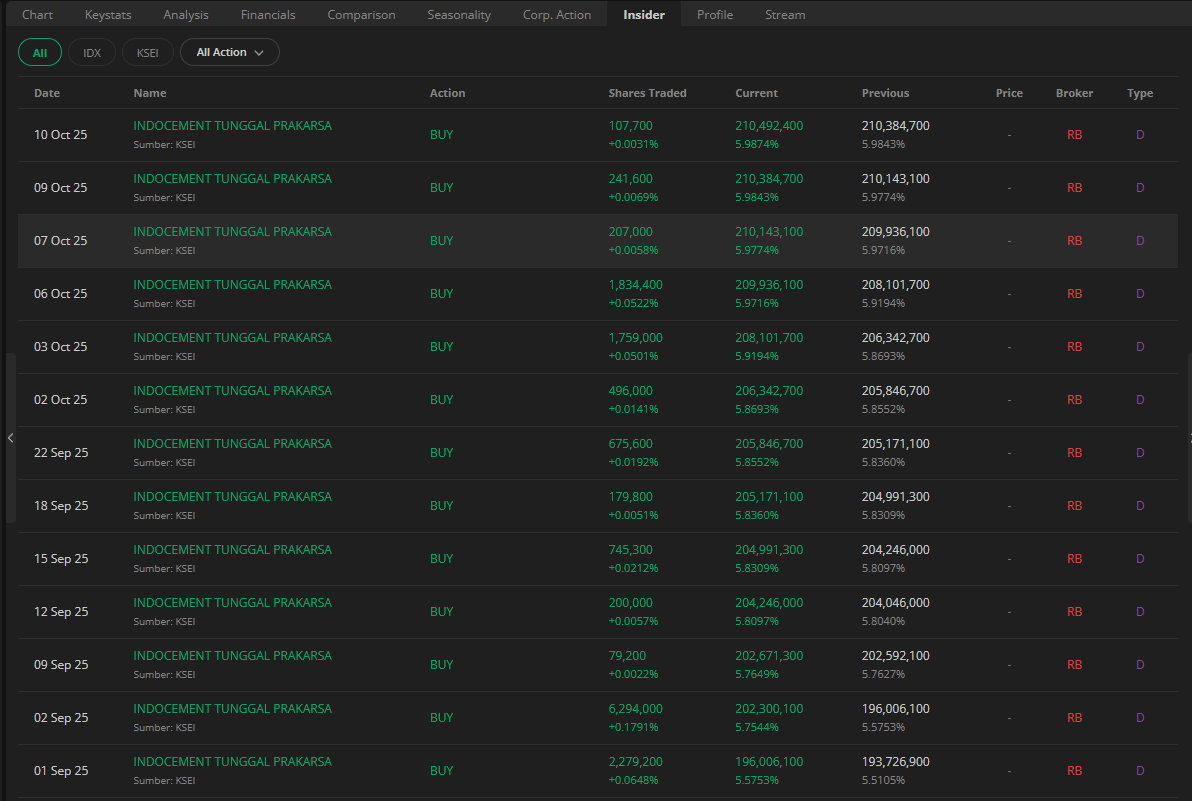Open the All Action dropdown

pyautogui.click(x=229, y=52)
